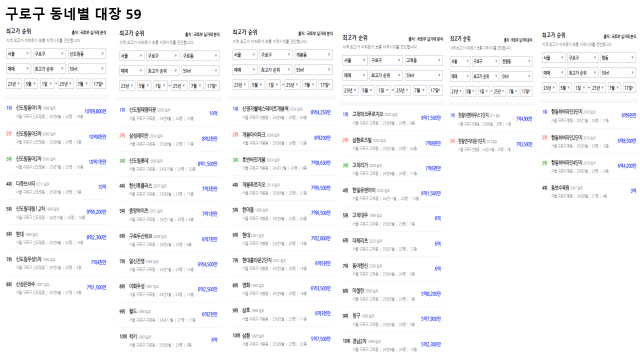Open the 항동 neighborhood dropdown
The width and height of the screenshot is (640, 360).
click(x=618, y=58)
